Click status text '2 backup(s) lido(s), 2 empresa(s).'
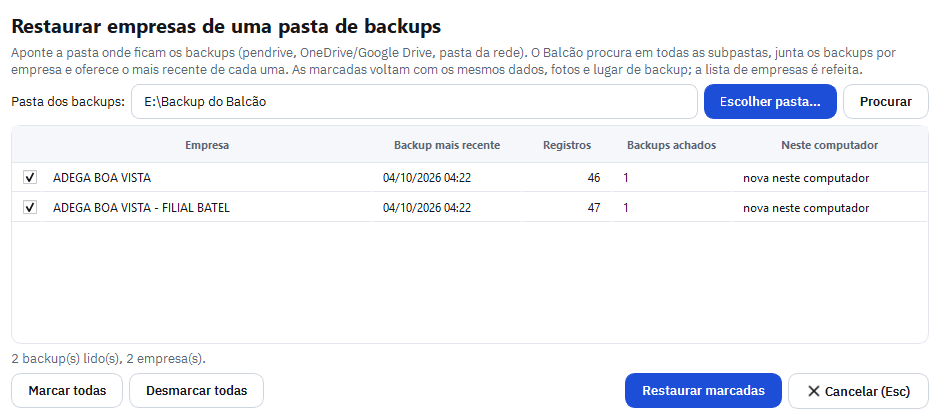The width and height of the screenshot is (940, 420). click(109, 359)
